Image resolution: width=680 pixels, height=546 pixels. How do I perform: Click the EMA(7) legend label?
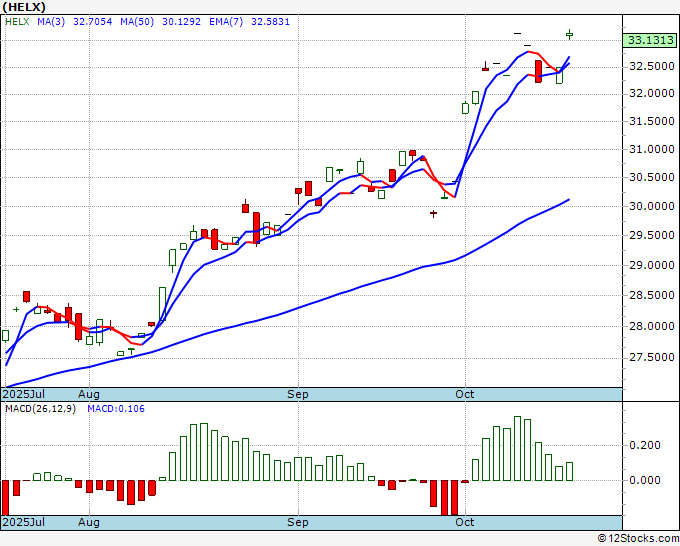(226, 22)
